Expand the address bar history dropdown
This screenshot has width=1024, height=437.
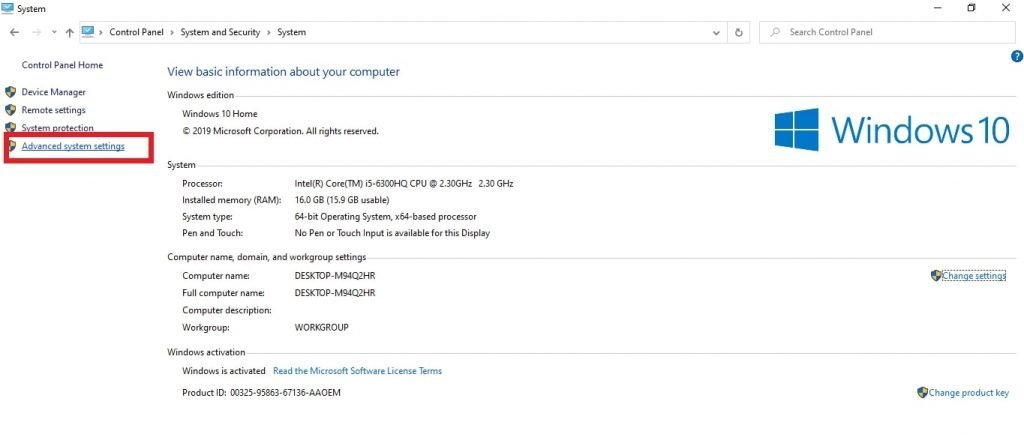click(716, 32)
